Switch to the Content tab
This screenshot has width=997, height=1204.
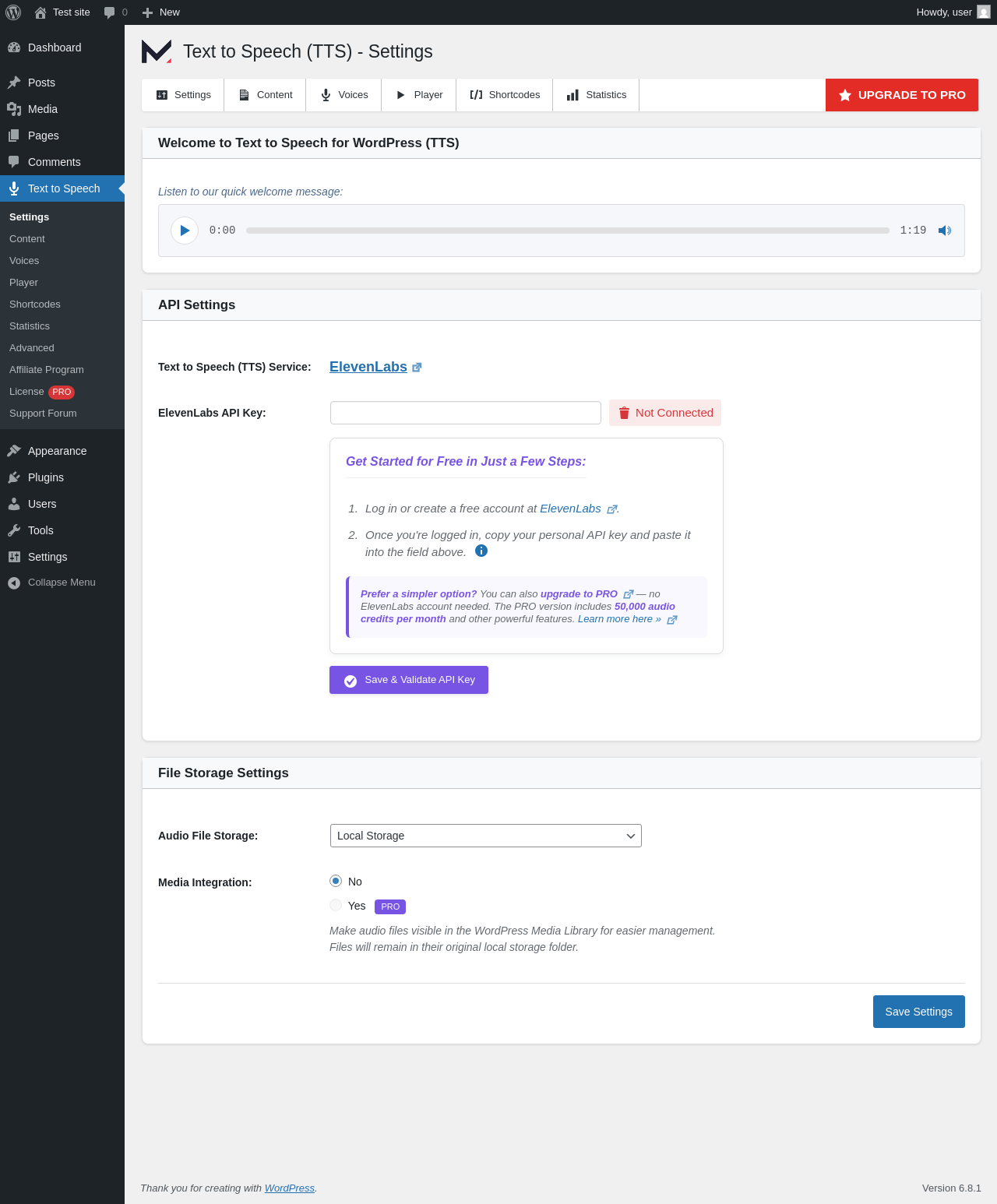tap(265, 95)
